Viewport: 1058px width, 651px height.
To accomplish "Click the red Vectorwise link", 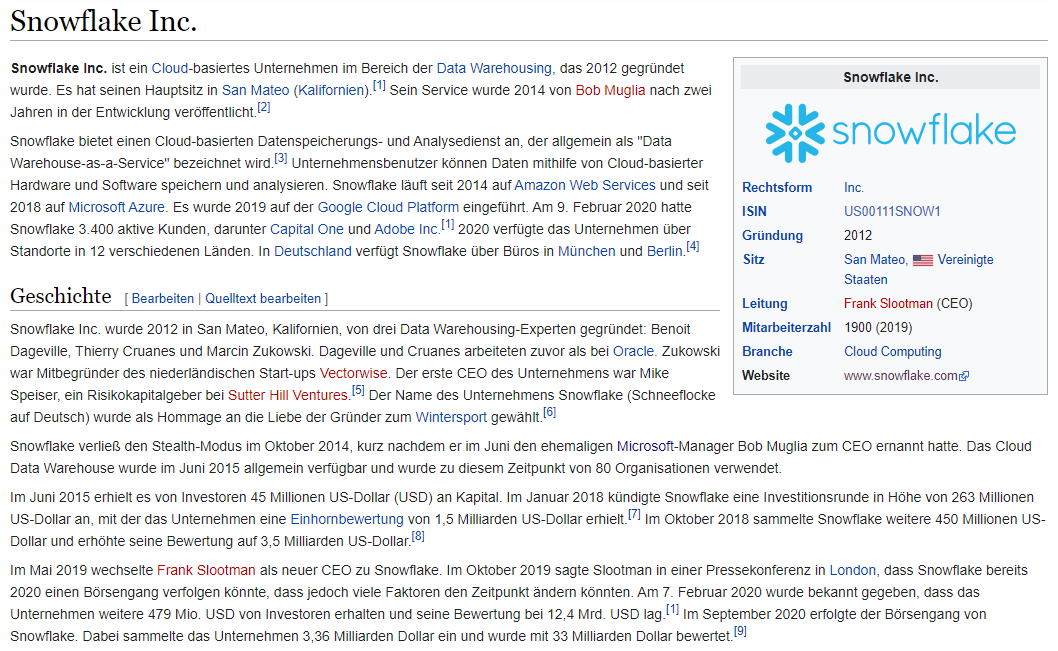I will click(x=354, y=374).
